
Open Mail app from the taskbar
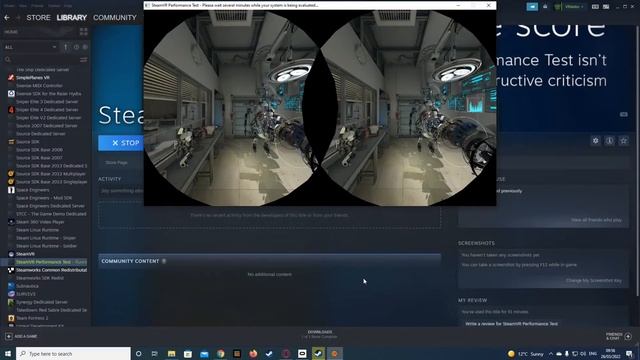204,353
